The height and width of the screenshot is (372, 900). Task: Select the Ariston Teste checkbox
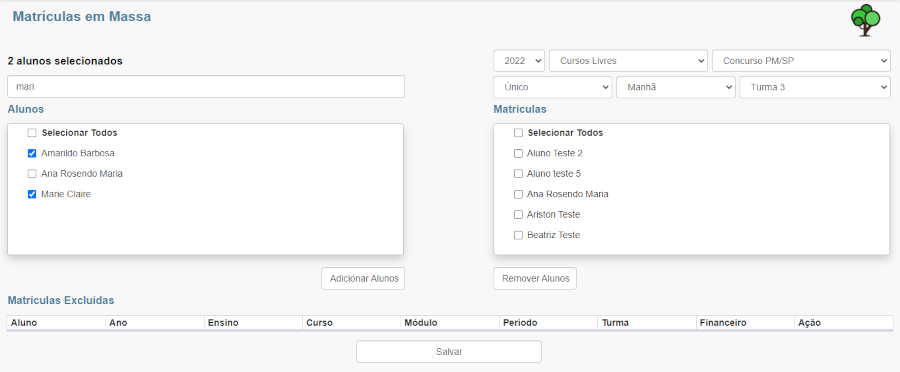pos(518,215)
